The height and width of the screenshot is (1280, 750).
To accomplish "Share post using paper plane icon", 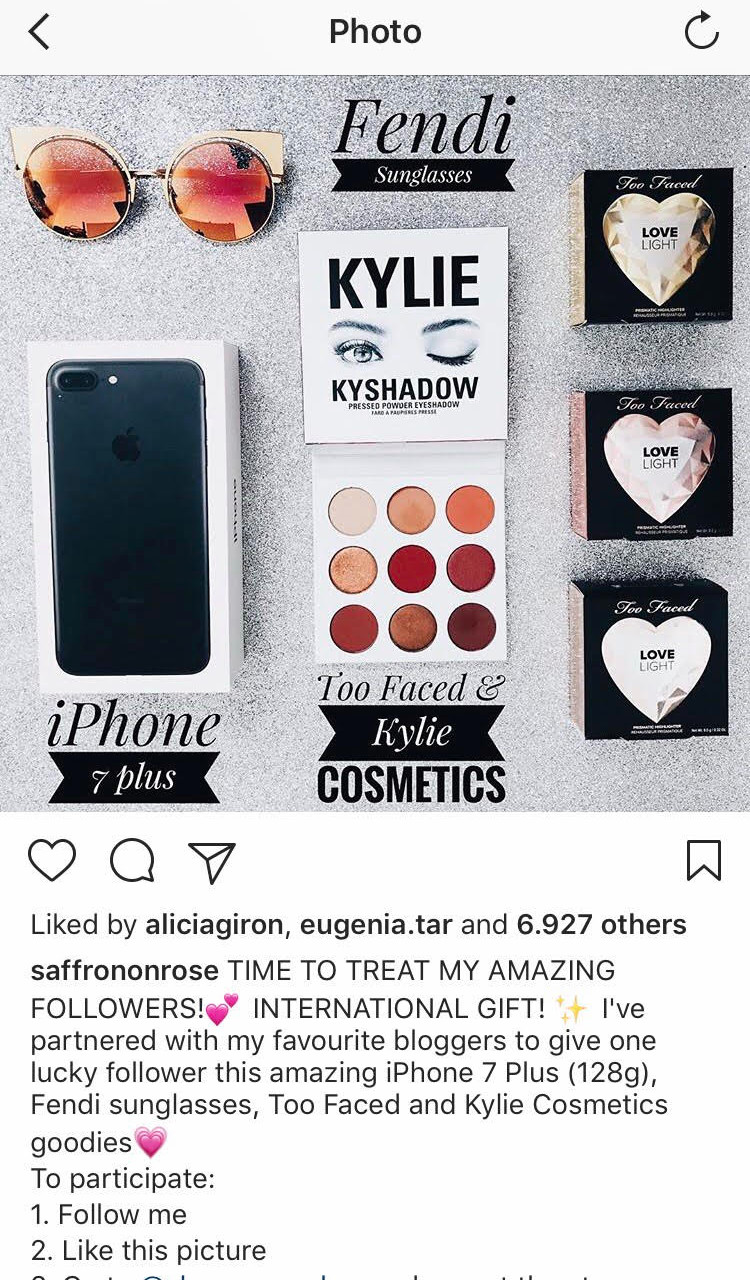I will pyautogui.click(x=212, y=861).
